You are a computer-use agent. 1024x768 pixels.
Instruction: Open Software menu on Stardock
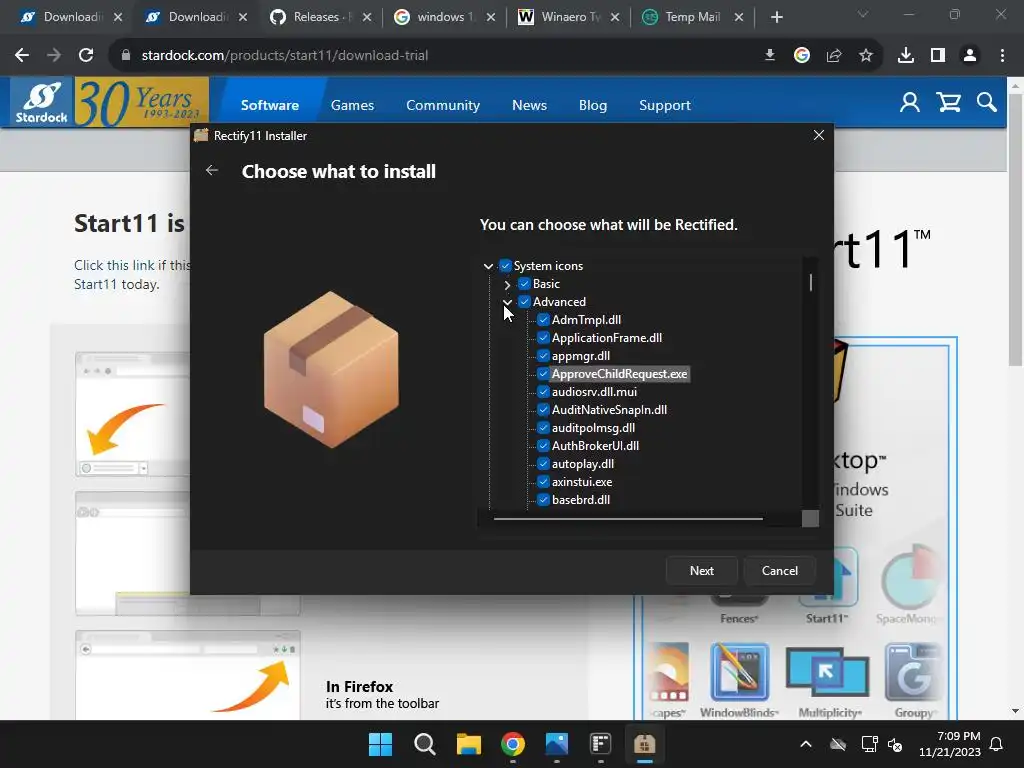coord(270,105)
